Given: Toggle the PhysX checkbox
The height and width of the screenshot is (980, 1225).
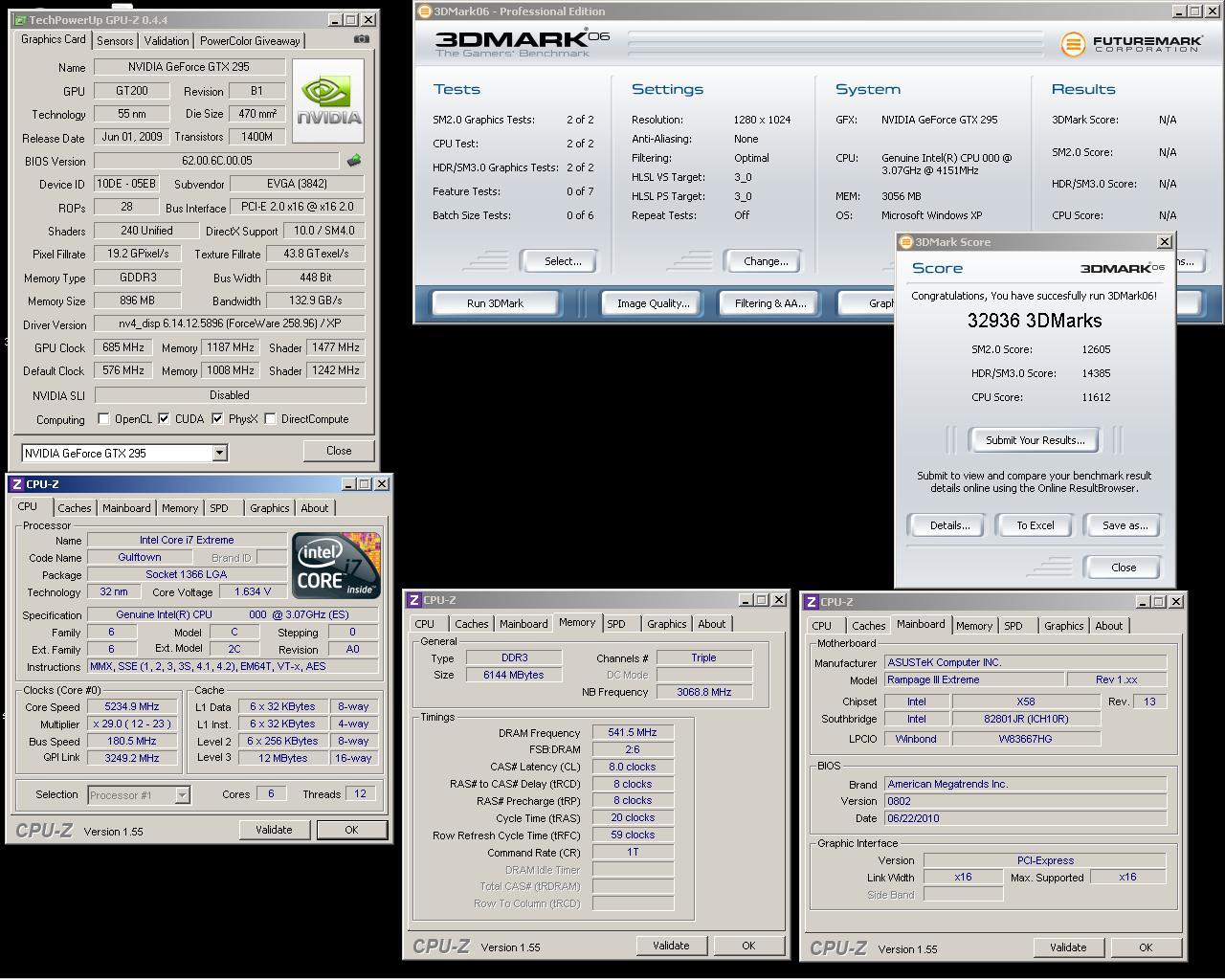Looking at the screenshot, I should (217, 419).
